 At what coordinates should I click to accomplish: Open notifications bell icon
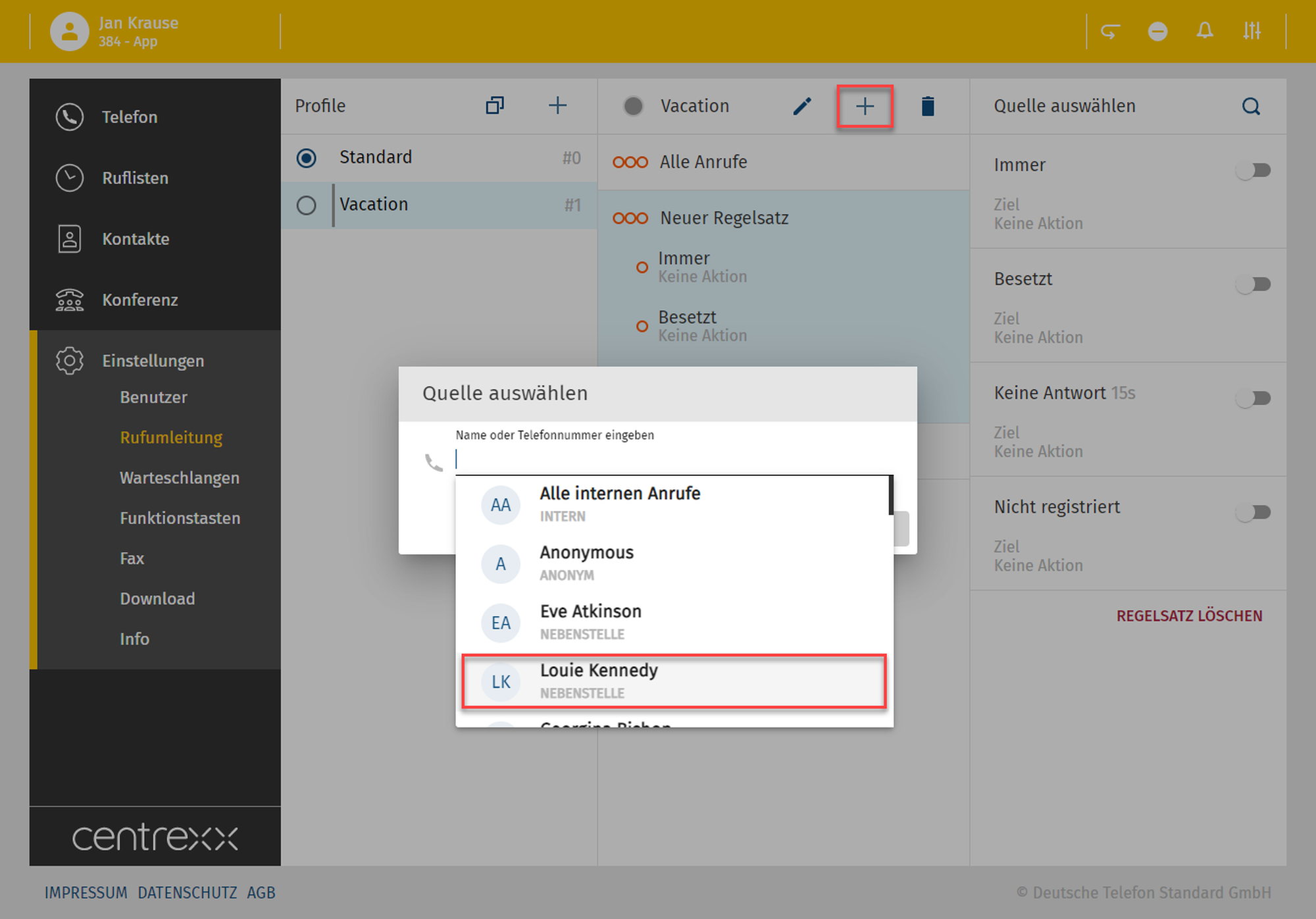[x=1204, y=31]
